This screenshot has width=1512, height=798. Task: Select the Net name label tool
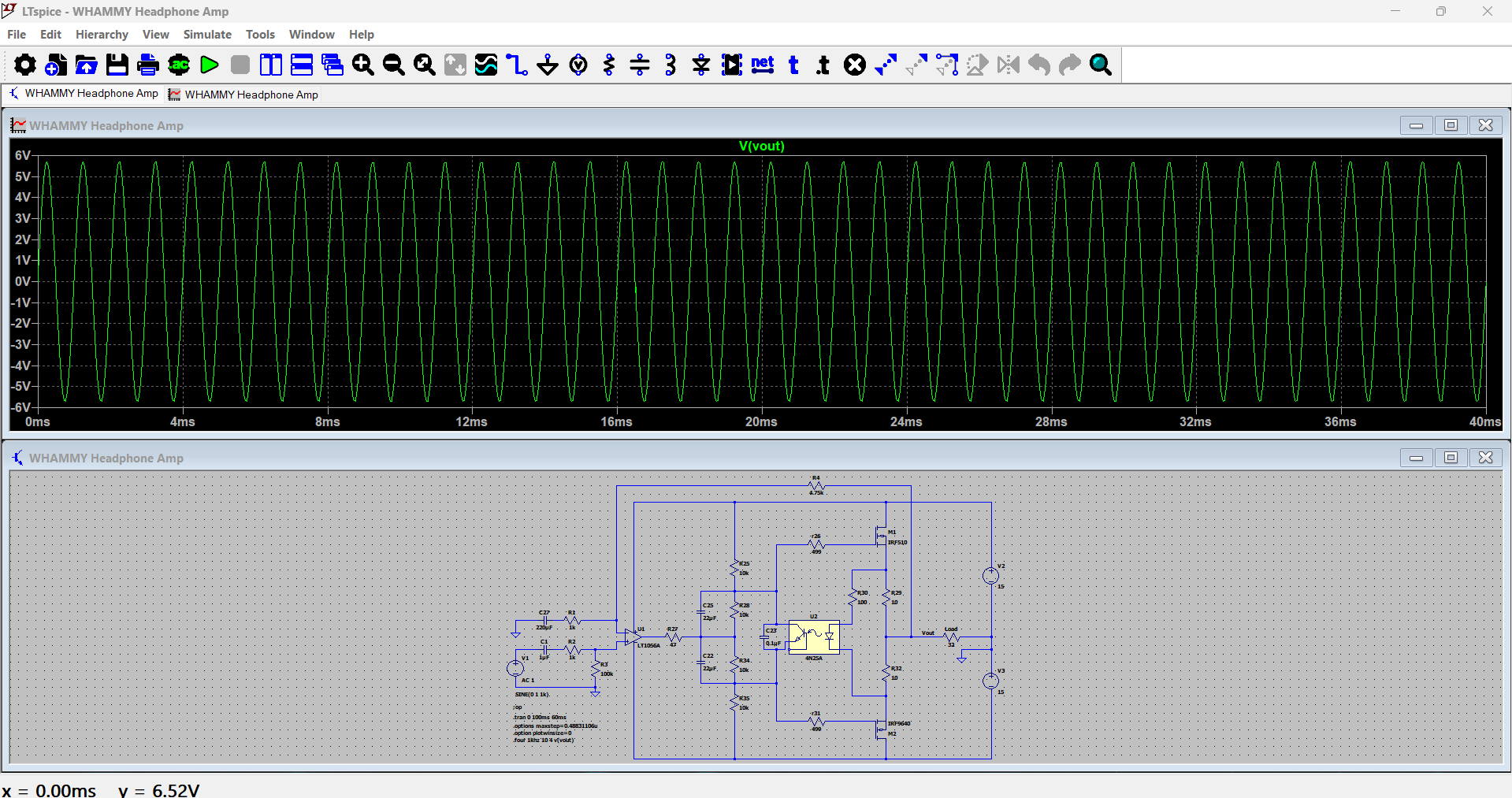[763, 65]
